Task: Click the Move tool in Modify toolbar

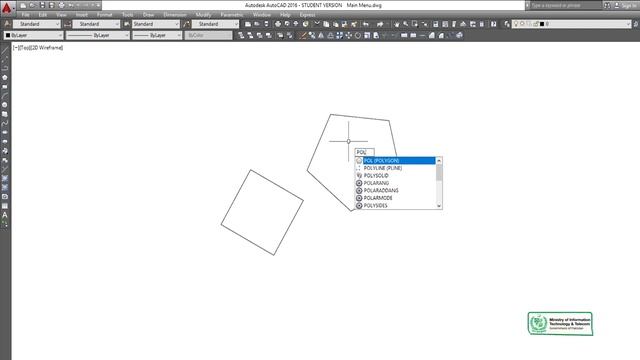Action: [349, 36]
